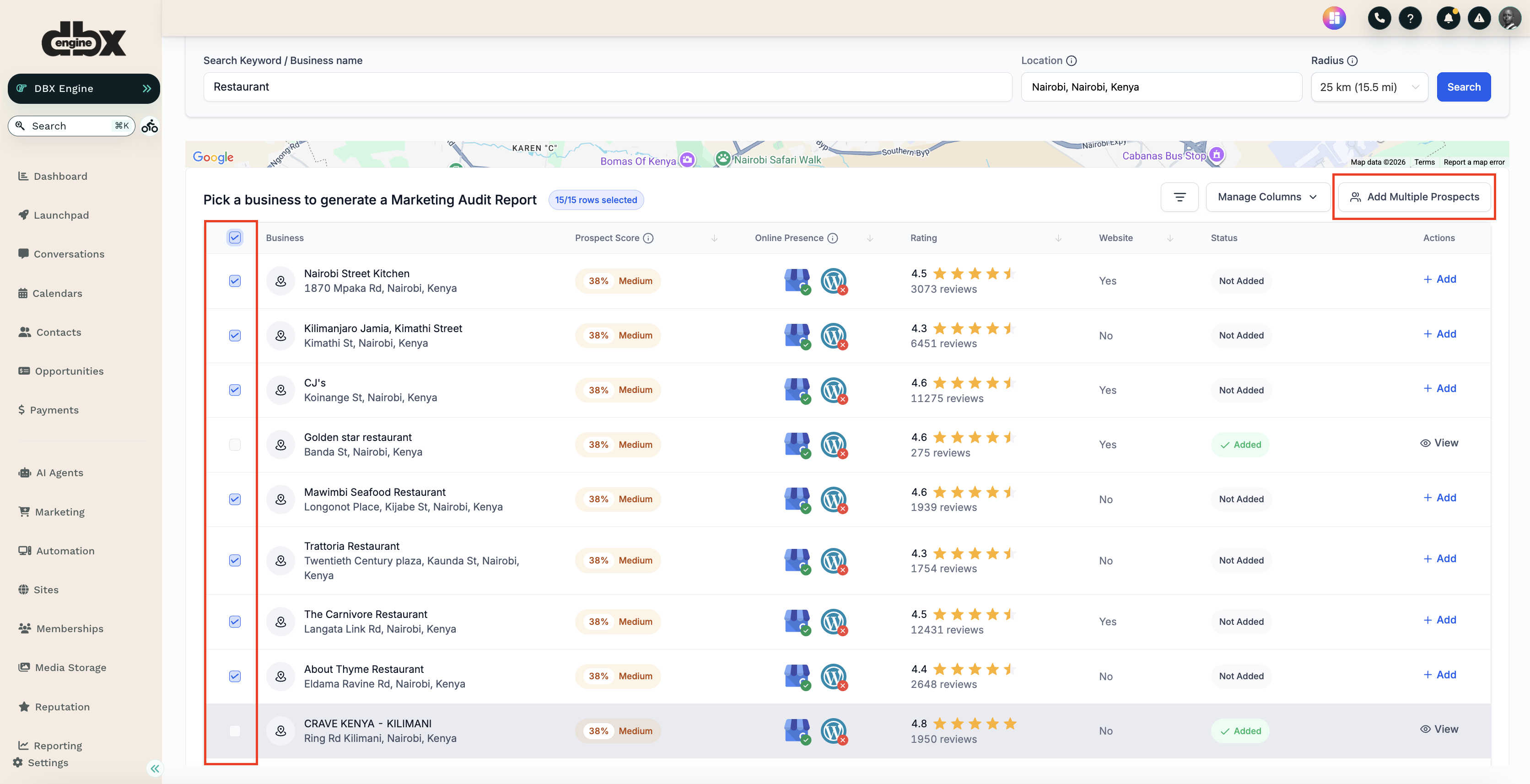The height and width of the screenshot is (784, 1530).
Task: Uncheck Nairobi Street Kitchen row checkbox
Action: pyautogui.click(x=235, y=280)
